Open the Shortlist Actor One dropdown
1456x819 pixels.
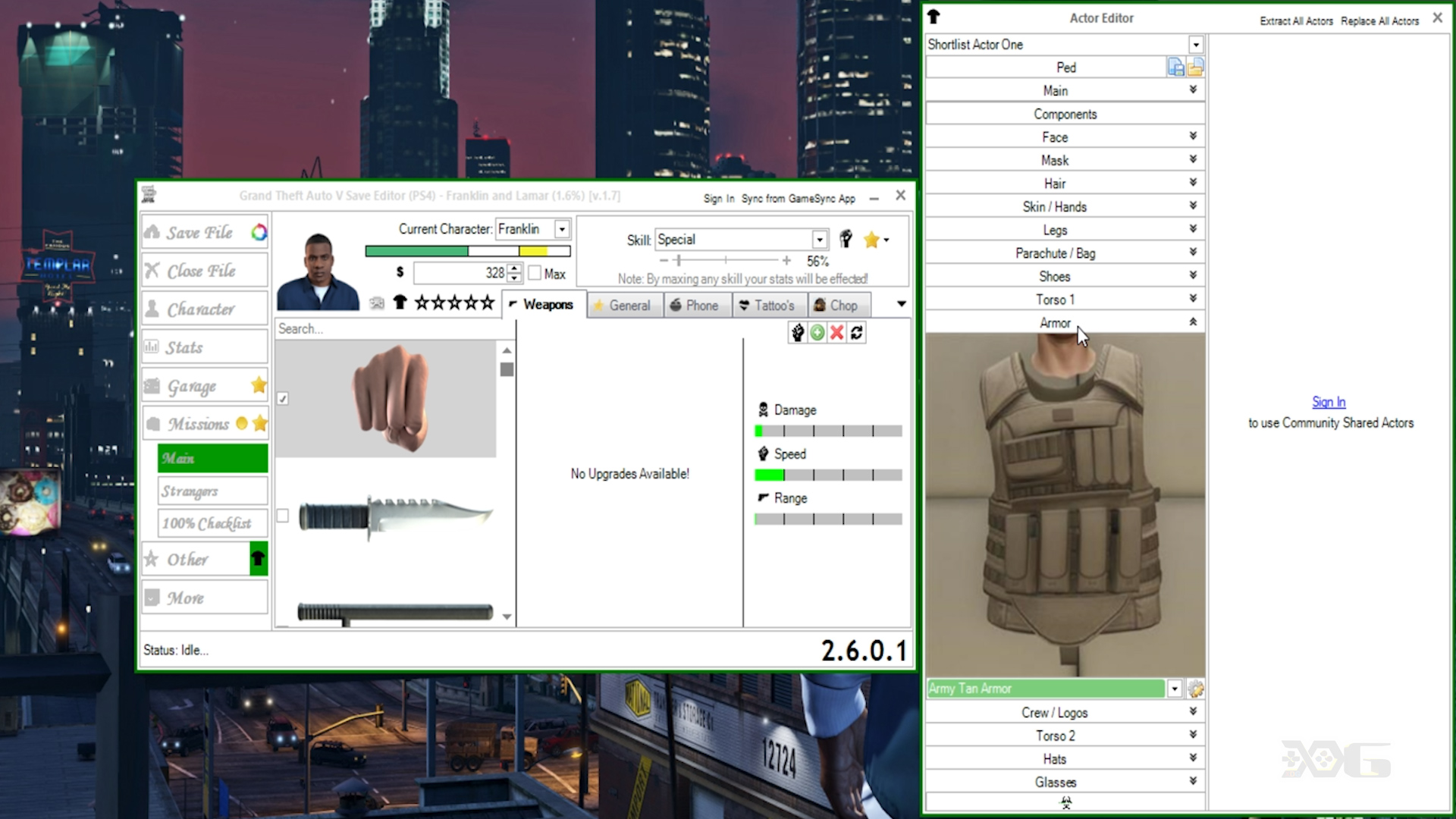[1196, 45]
